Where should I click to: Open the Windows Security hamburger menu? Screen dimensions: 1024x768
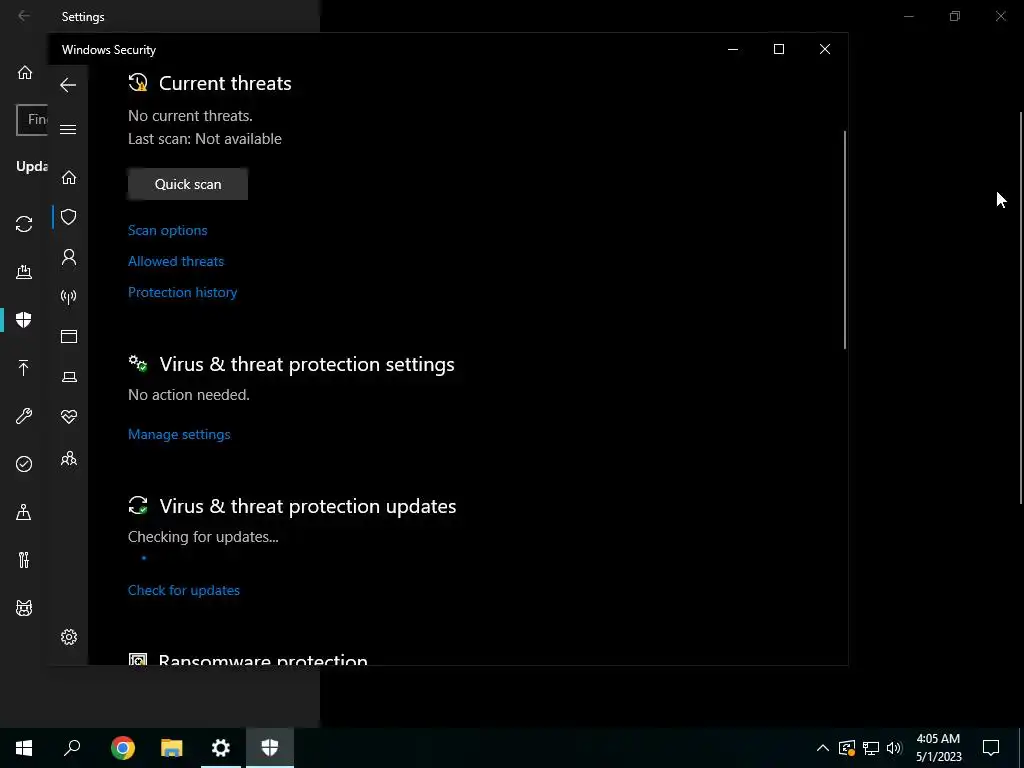(x=68, y=129)
